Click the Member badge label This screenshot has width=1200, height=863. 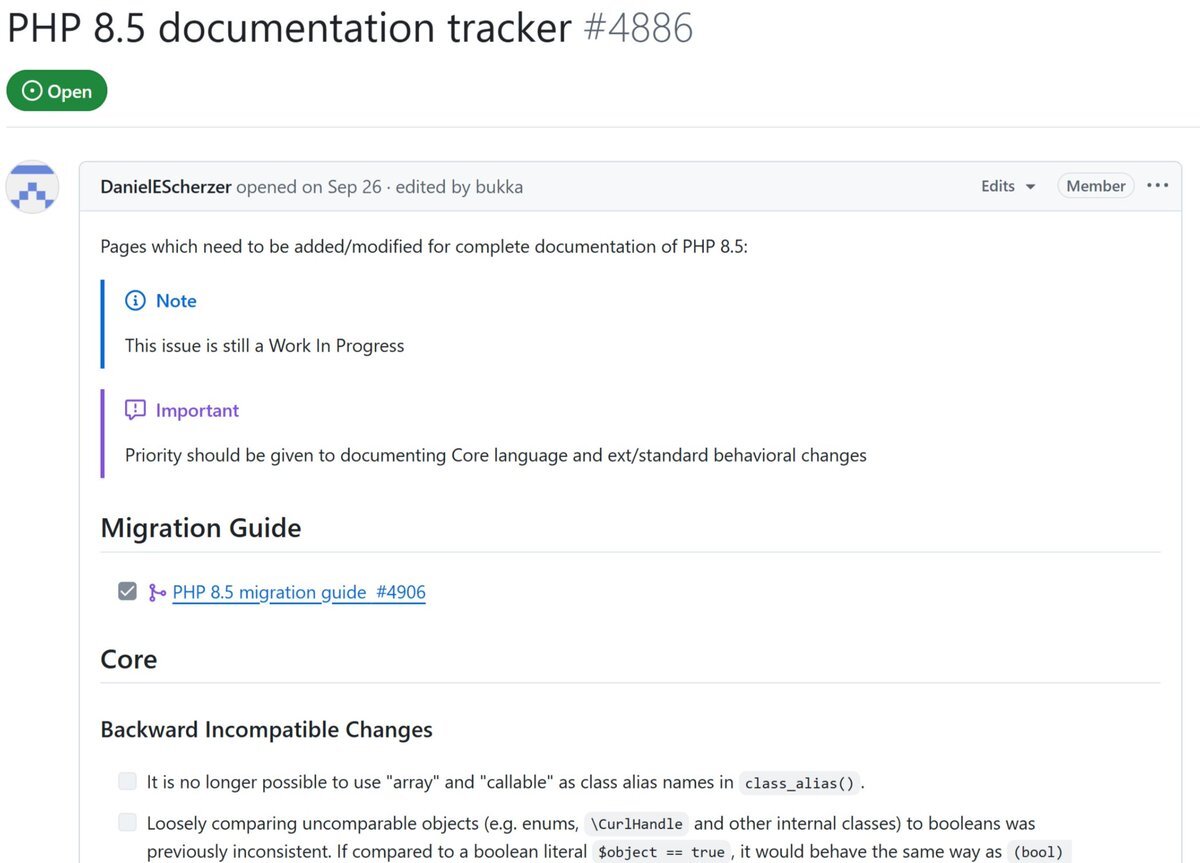tap(1095, 186)
